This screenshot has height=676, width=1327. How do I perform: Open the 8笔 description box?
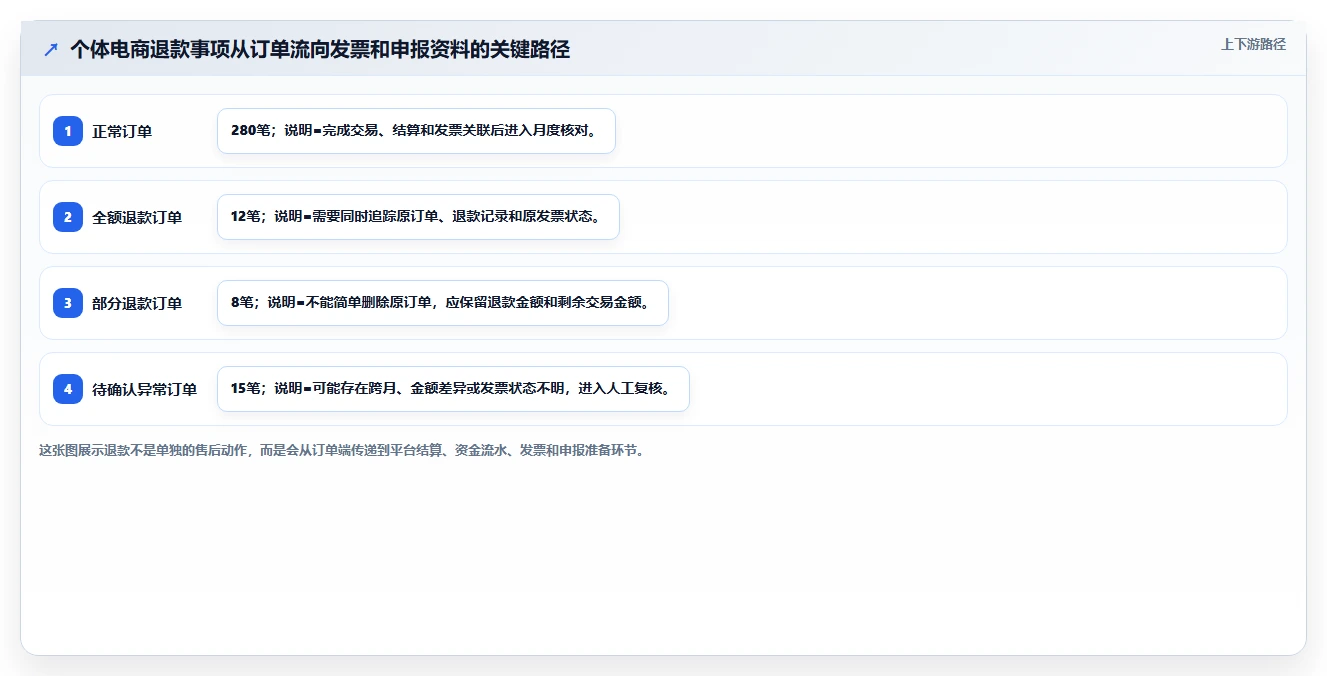[442, 303]
